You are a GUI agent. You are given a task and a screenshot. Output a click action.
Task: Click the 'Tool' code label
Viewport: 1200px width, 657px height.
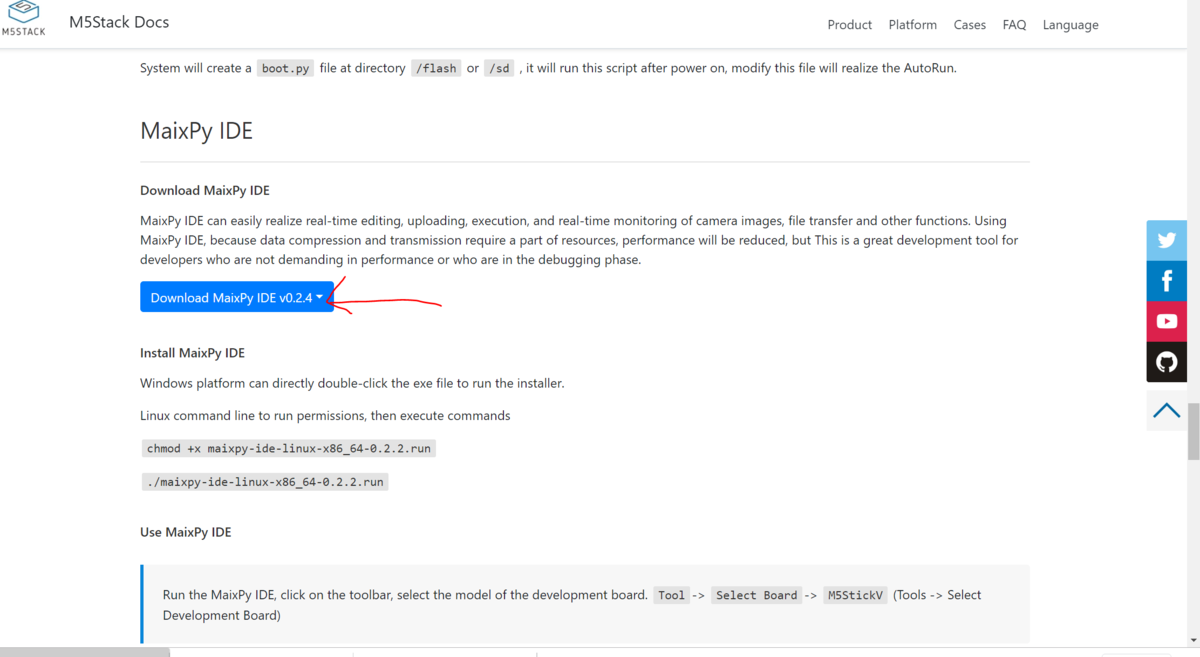pos(672,595)
